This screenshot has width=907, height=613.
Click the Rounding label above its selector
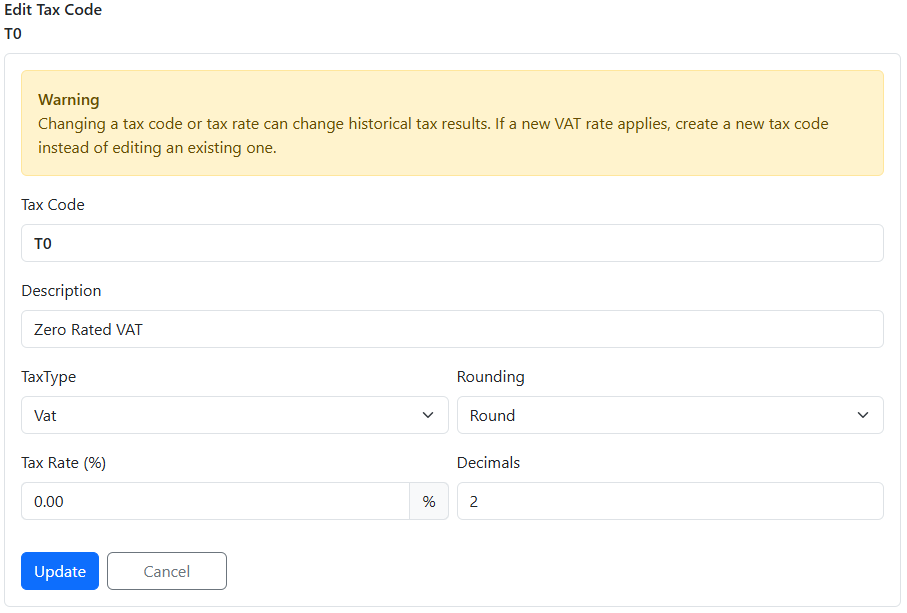(491, 377)
